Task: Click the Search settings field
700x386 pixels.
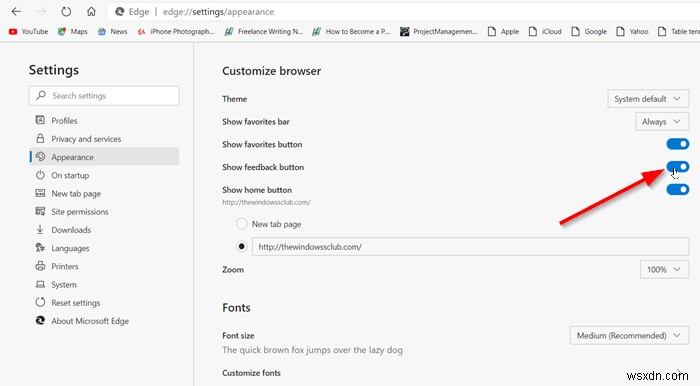Action: [x=104, y=95]
